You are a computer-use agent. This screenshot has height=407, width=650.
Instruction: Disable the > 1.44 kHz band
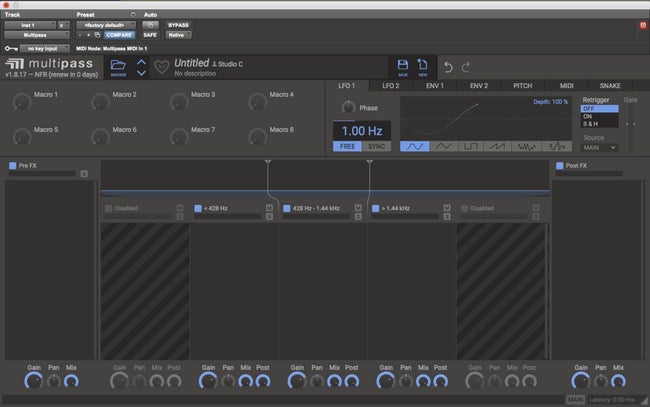[376, 208]
